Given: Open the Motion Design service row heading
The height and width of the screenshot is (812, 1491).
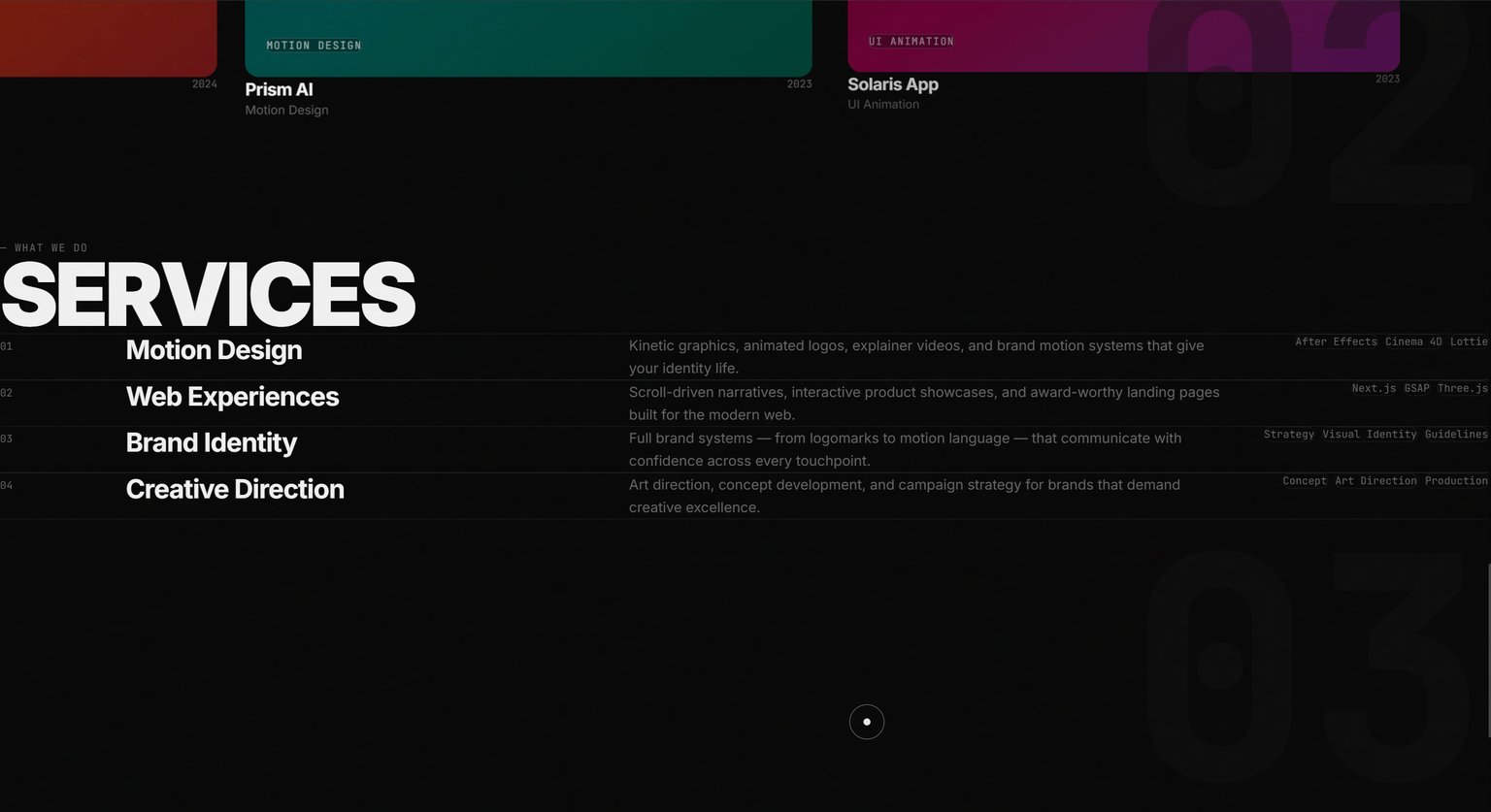Looking at the screenshot, I should pos(214,350).
